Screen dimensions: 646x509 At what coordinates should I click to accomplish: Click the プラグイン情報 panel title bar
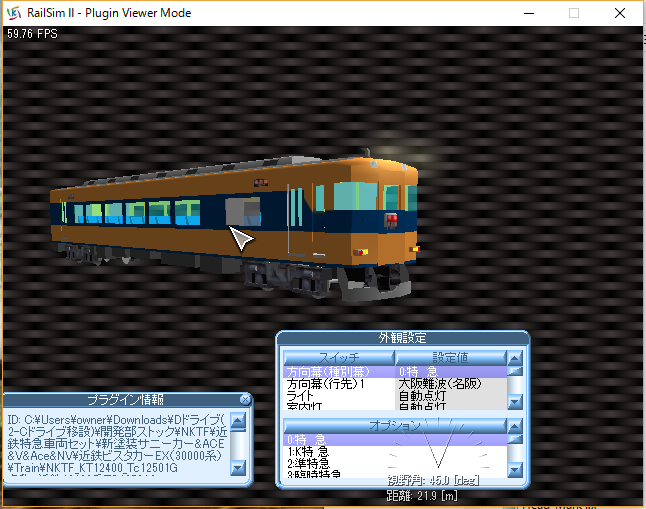[125, 399]
